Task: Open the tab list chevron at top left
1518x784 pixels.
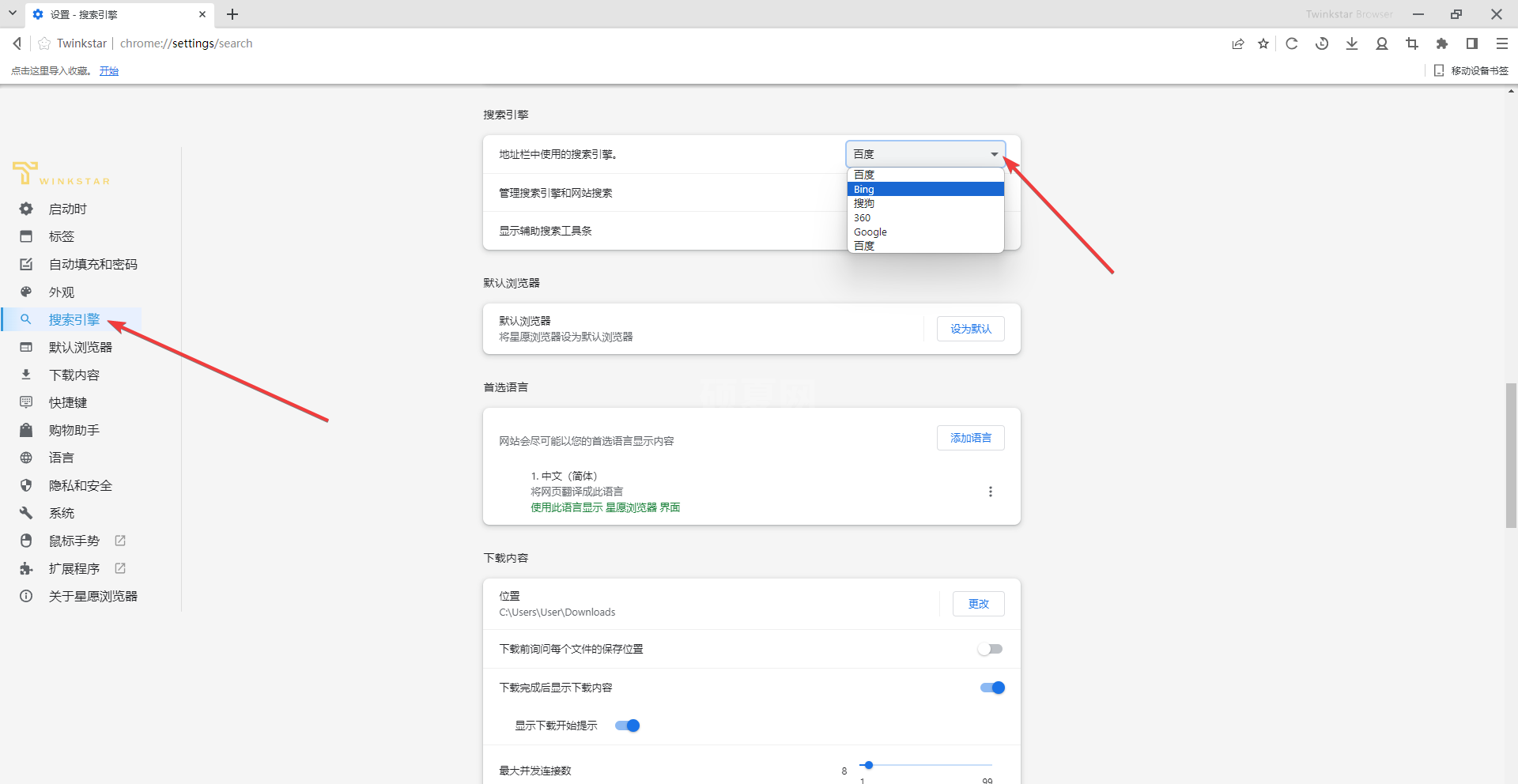Action: point(13,13)
